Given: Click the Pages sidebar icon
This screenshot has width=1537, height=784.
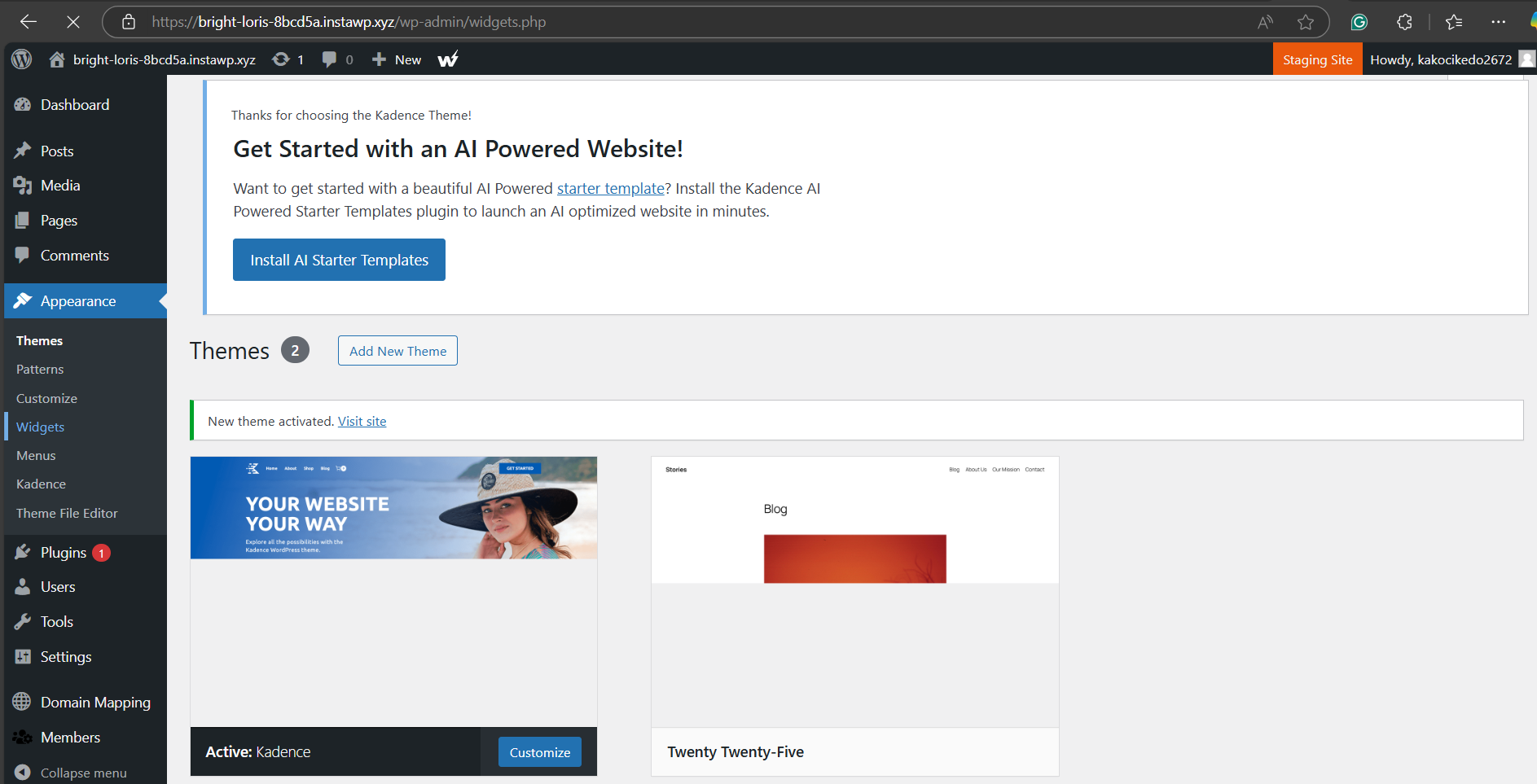Looking at the screenshot, I should (x=23, y=221).
